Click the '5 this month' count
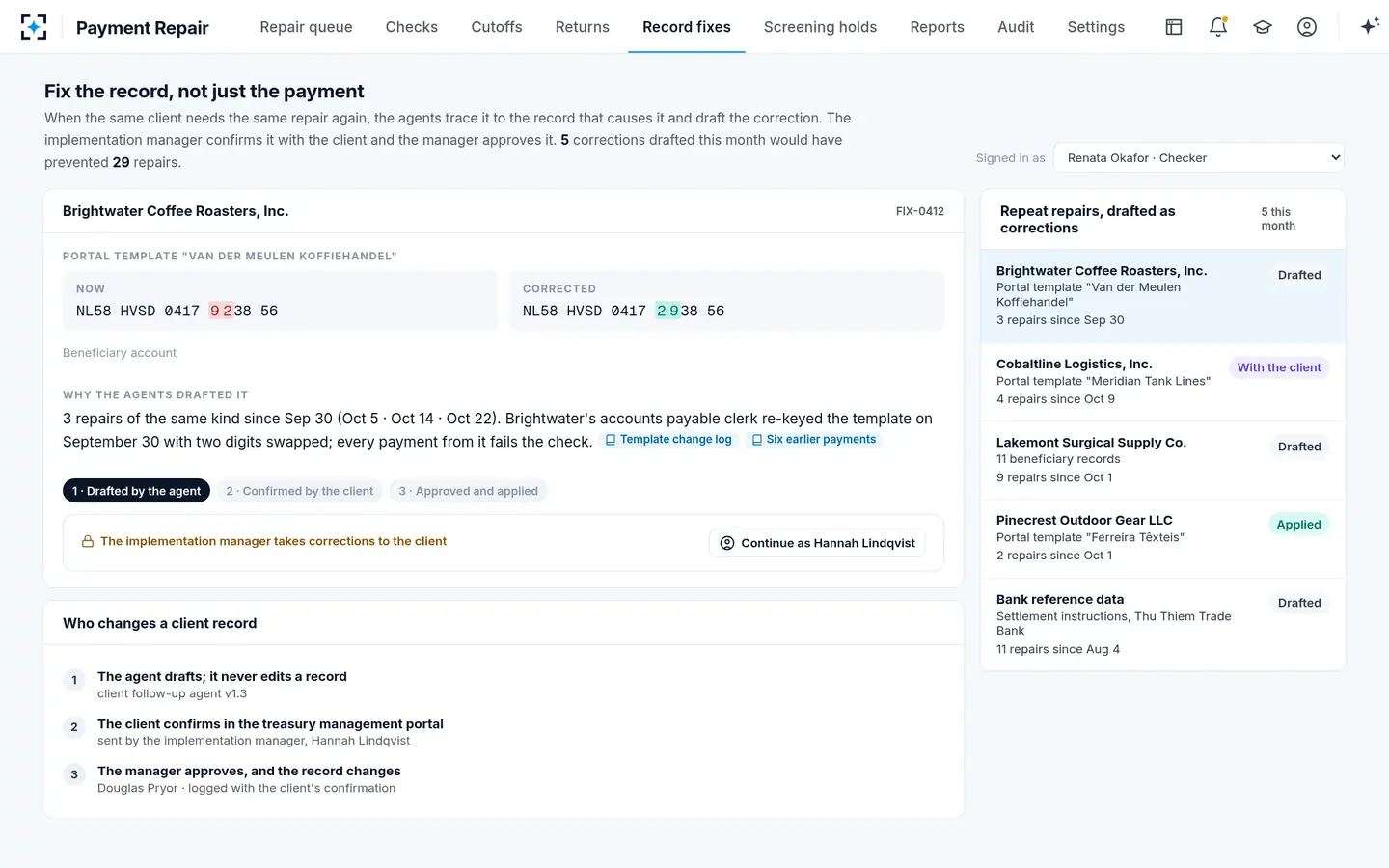1389x868 pixels. [x=1278, y=219]
